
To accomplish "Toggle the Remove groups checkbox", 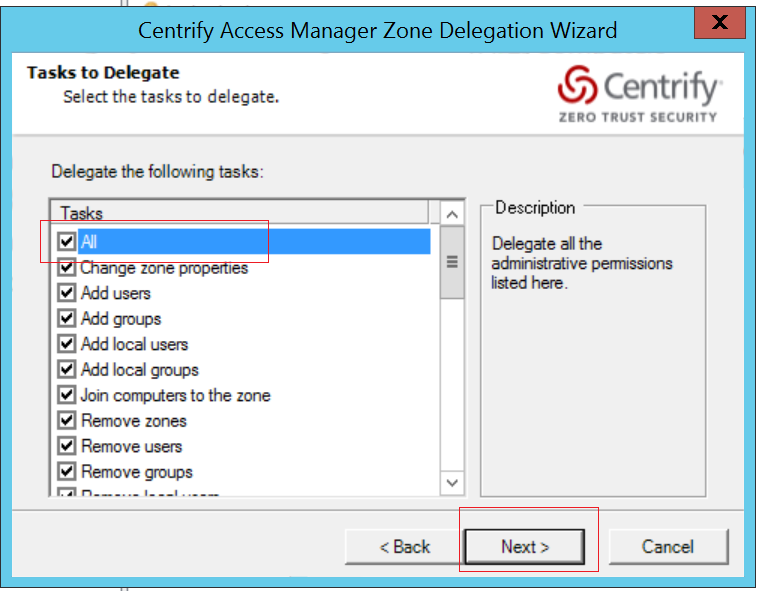I will click(x=67, y=472).
